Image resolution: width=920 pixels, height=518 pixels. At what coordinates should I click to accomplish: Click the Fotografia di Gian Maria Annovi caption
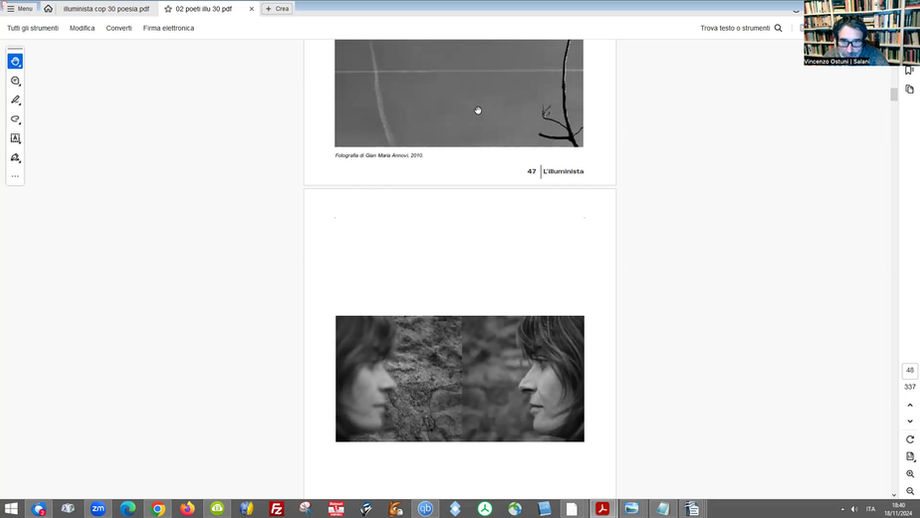379,155
